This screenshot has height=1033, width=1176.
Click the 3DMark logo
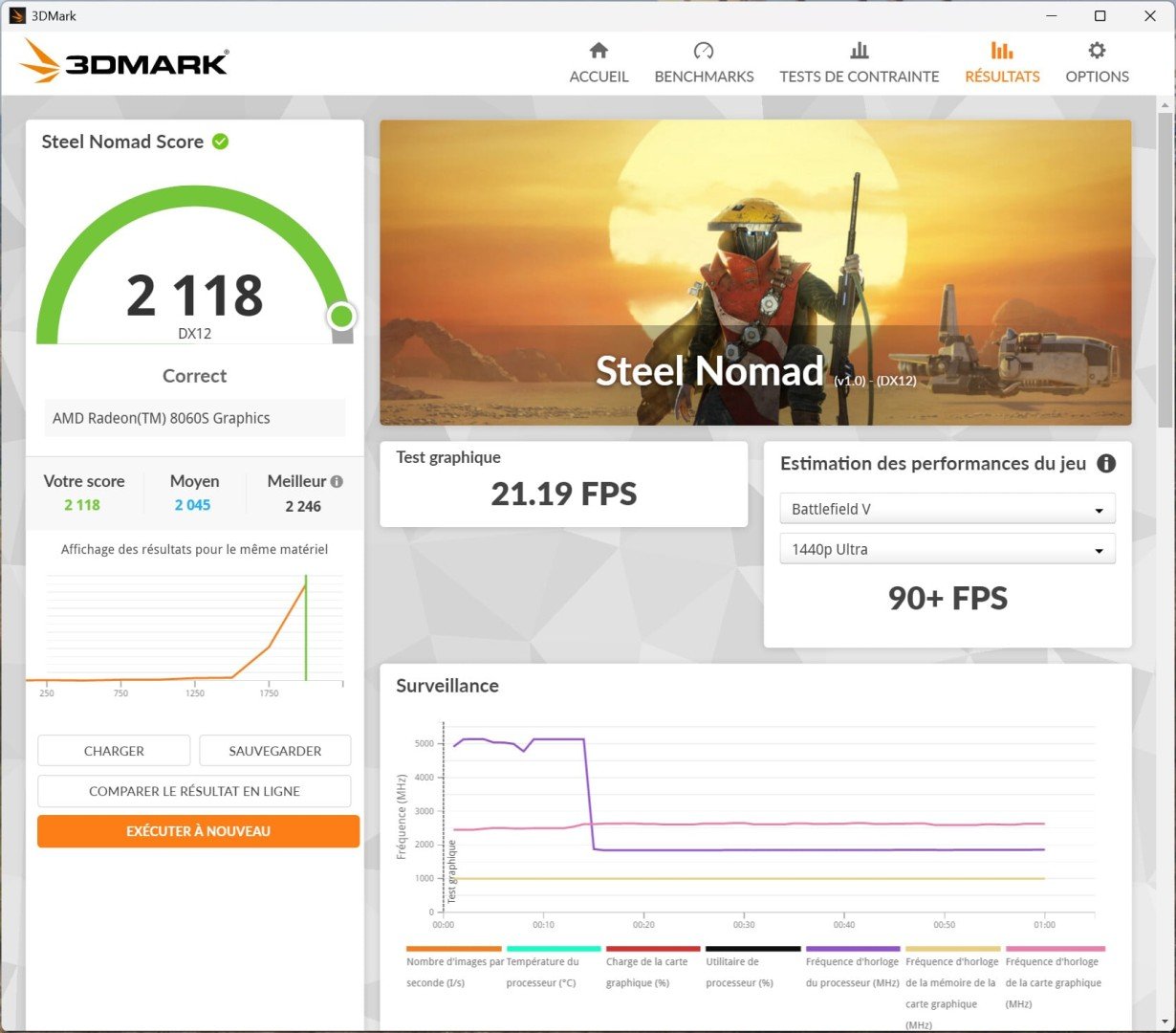[123, 61]
